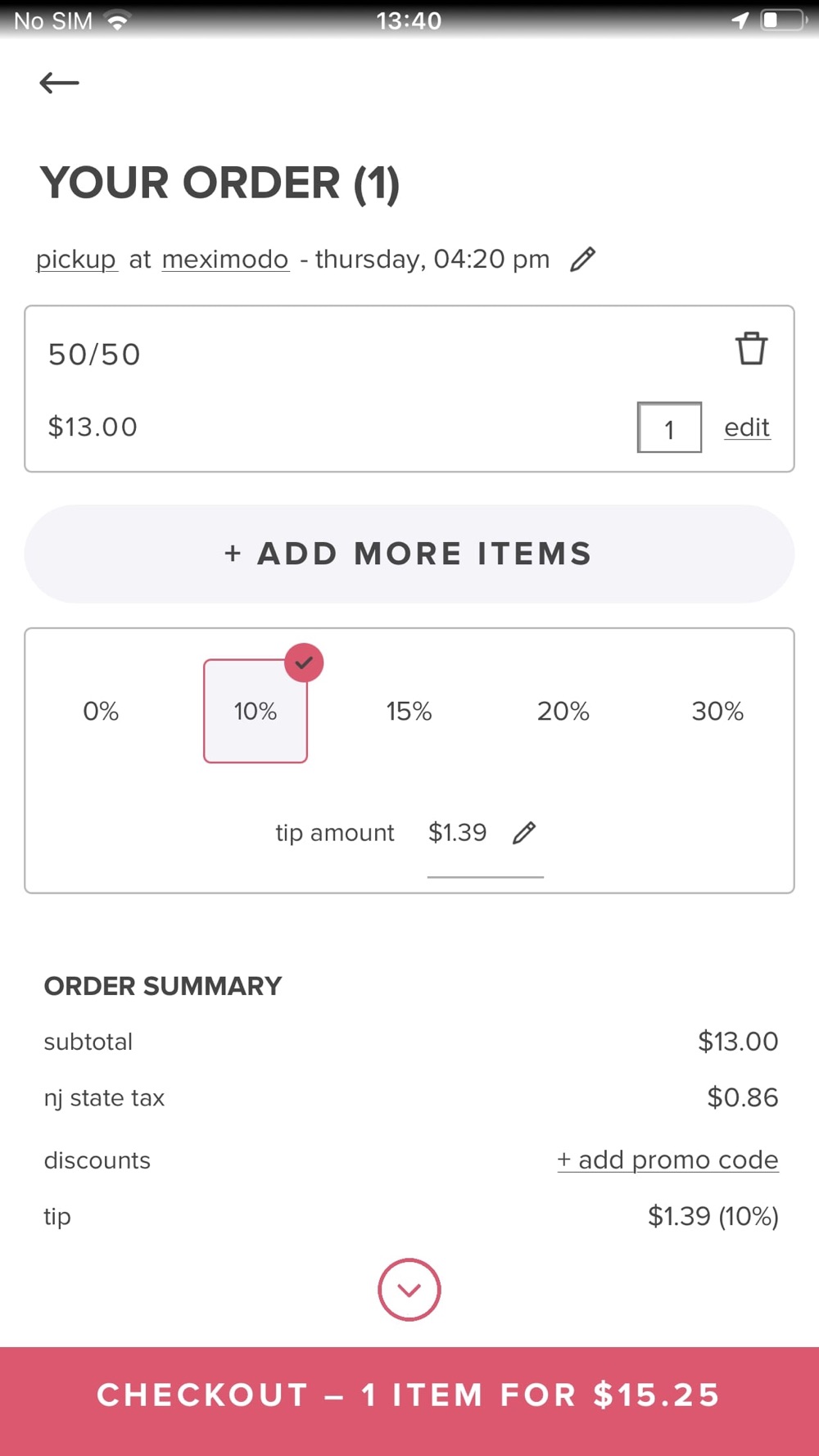Screen dimensions: 819x1456
Task: Open the meximodo location link
Action: coord(225,260)
